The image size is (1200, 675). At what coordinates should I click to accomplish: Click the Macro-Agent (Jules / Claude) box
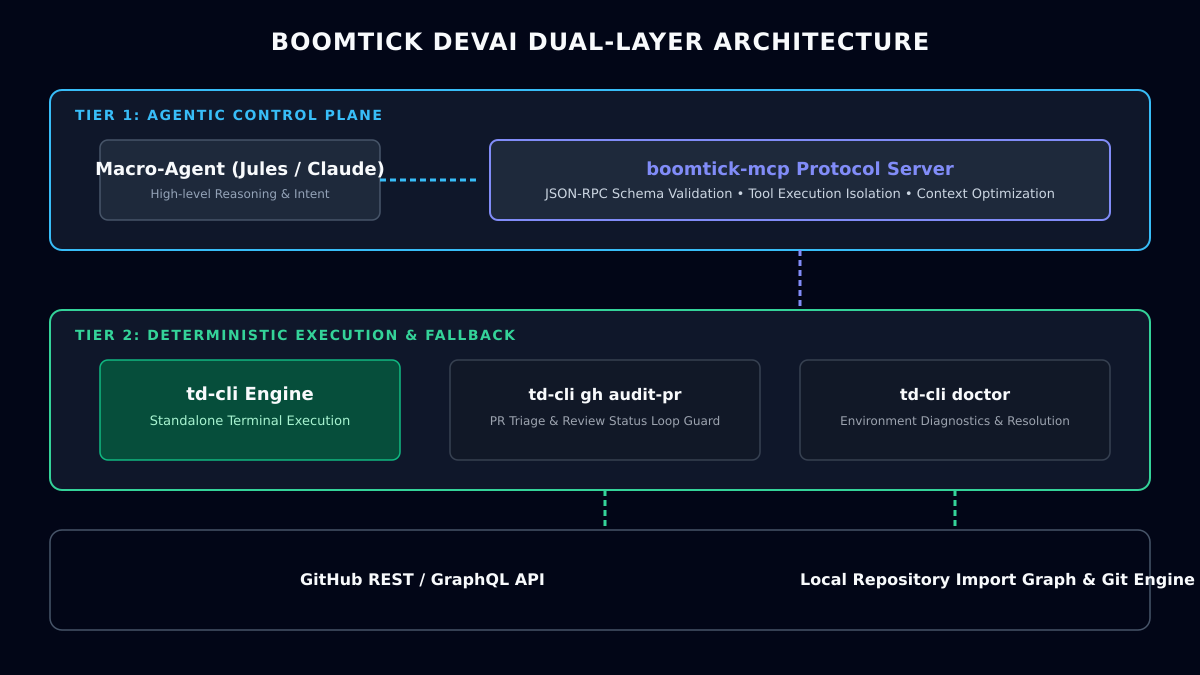point(240,180)
